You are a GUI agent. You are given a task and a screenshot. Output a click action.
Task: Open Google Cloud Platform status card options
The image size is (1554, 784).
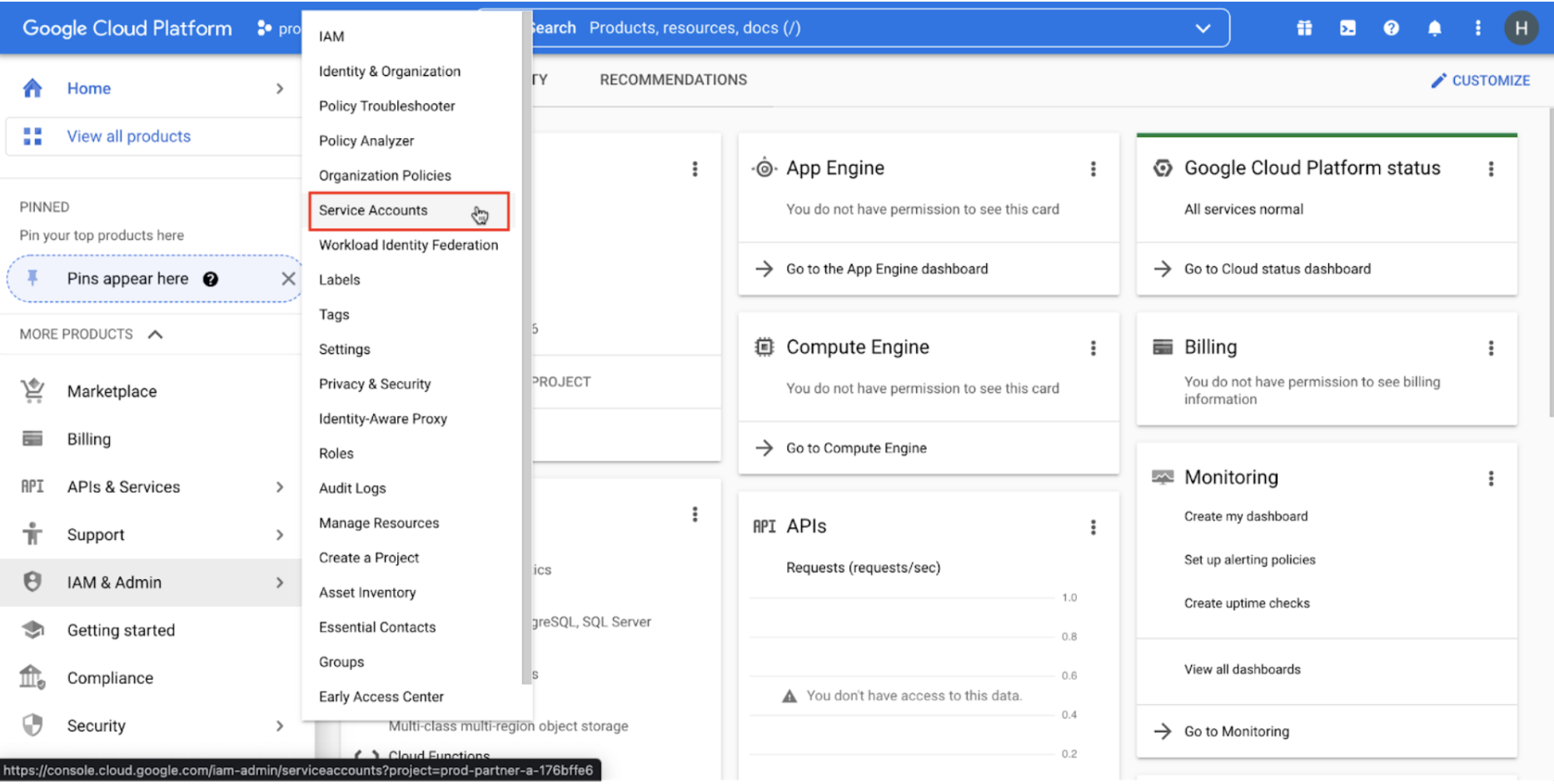pyautogui.click(x=1492, y=169)
